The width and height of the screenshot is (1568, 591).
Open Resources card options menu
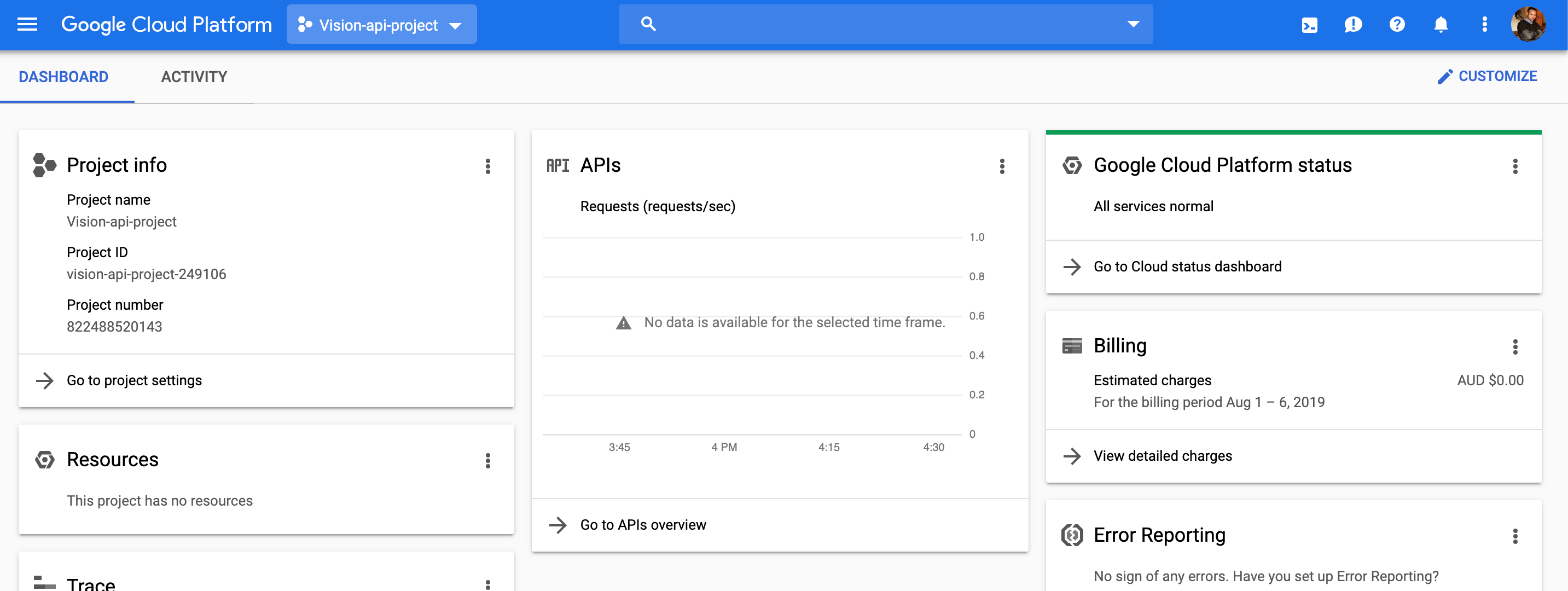click(x=487, y=461)
